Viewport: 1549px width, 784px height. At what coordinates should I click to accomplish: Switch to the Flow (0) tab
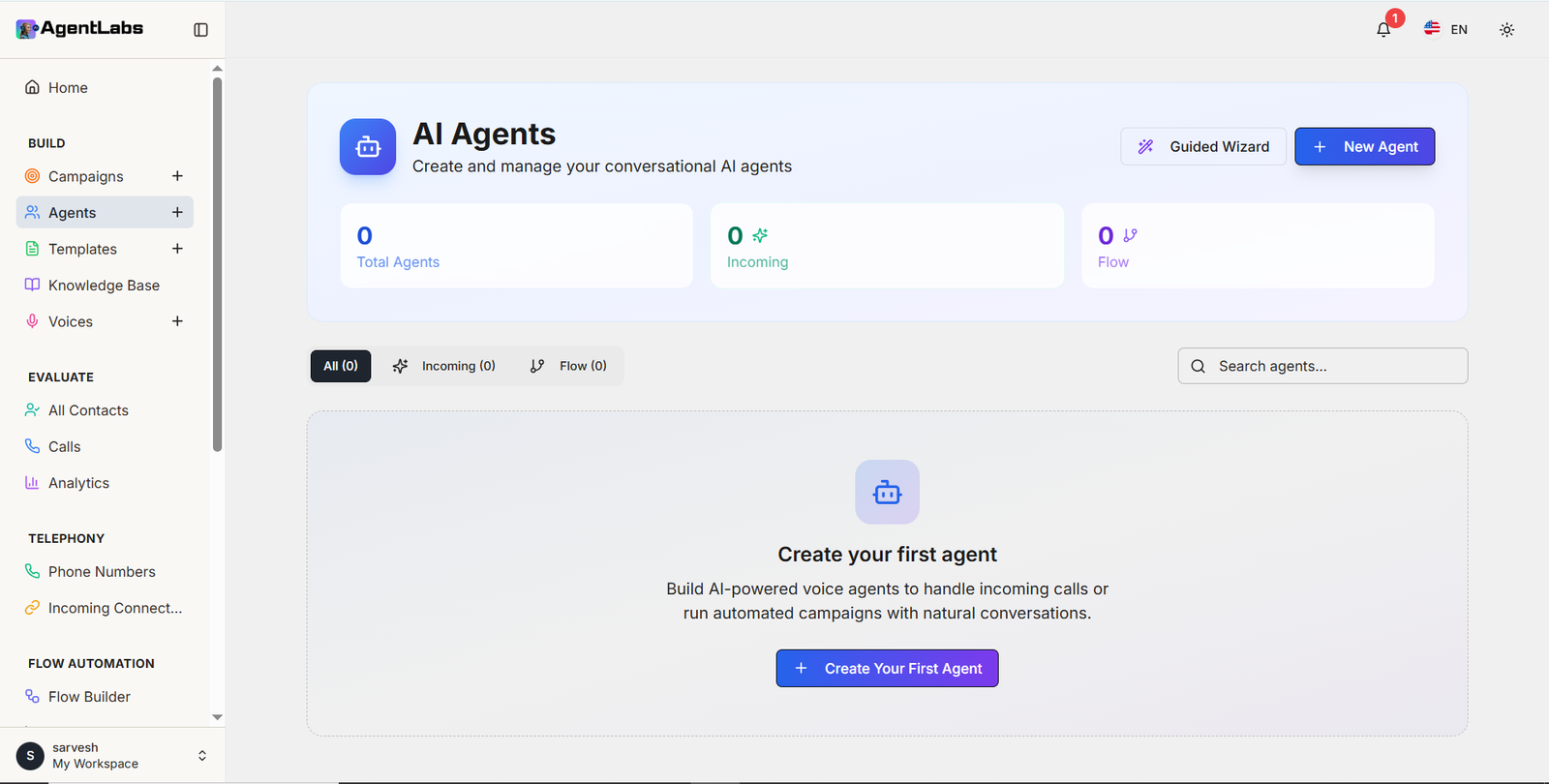point(568,366)
